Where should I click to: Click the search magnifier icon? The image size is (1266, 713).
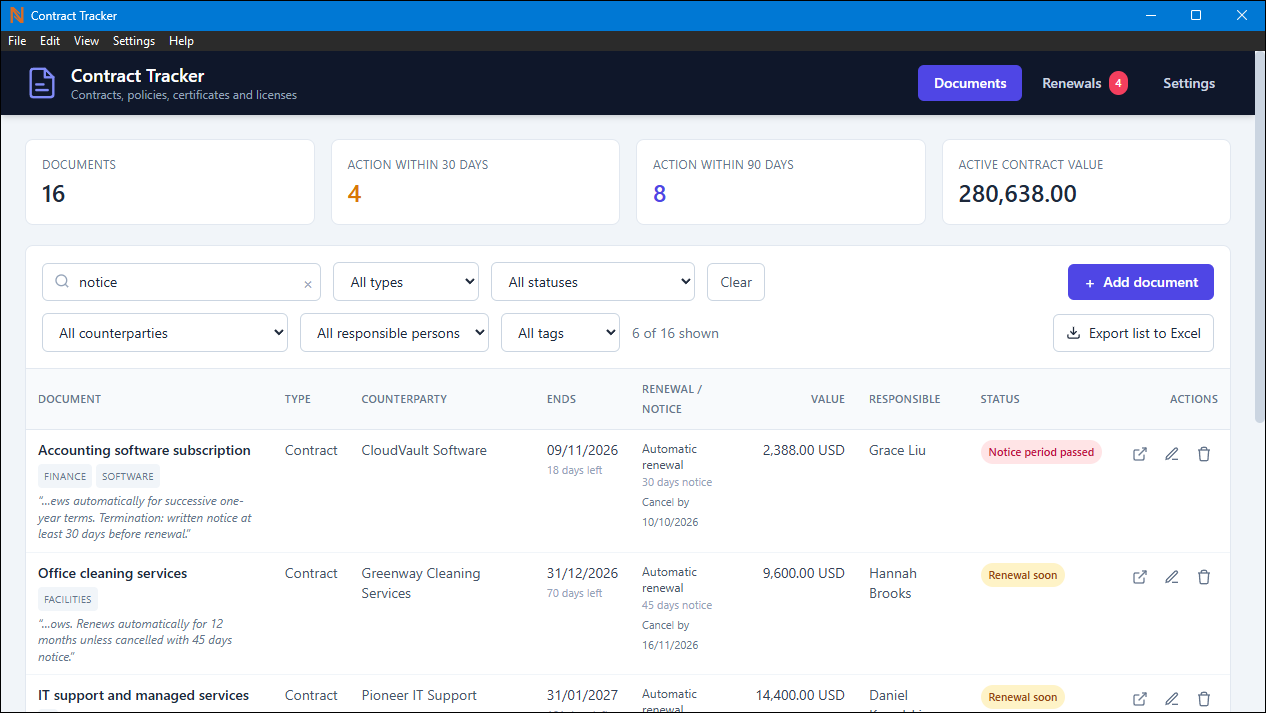point(62,282)
